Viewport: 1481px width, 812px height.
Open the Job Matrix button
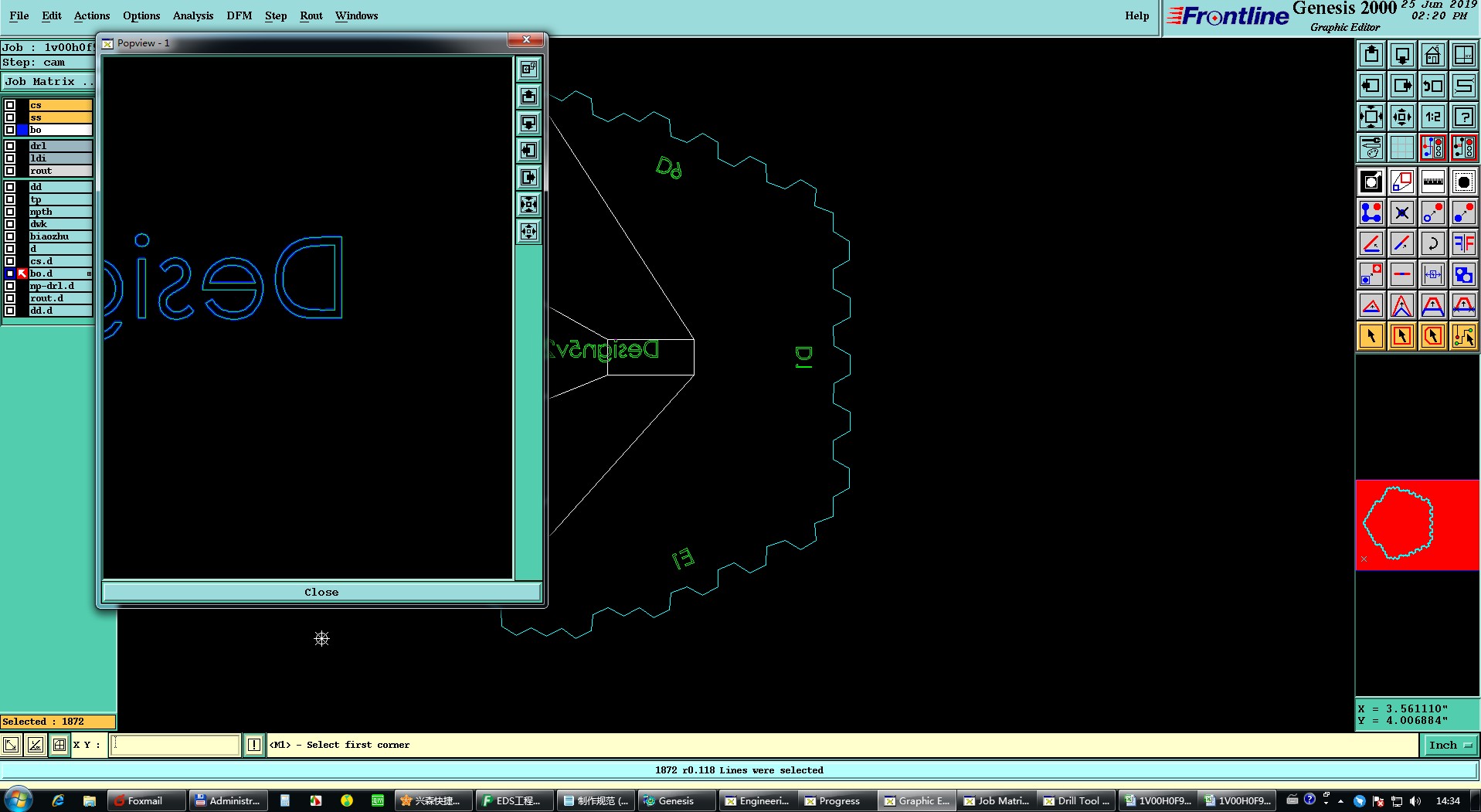[x=48, y=81]
